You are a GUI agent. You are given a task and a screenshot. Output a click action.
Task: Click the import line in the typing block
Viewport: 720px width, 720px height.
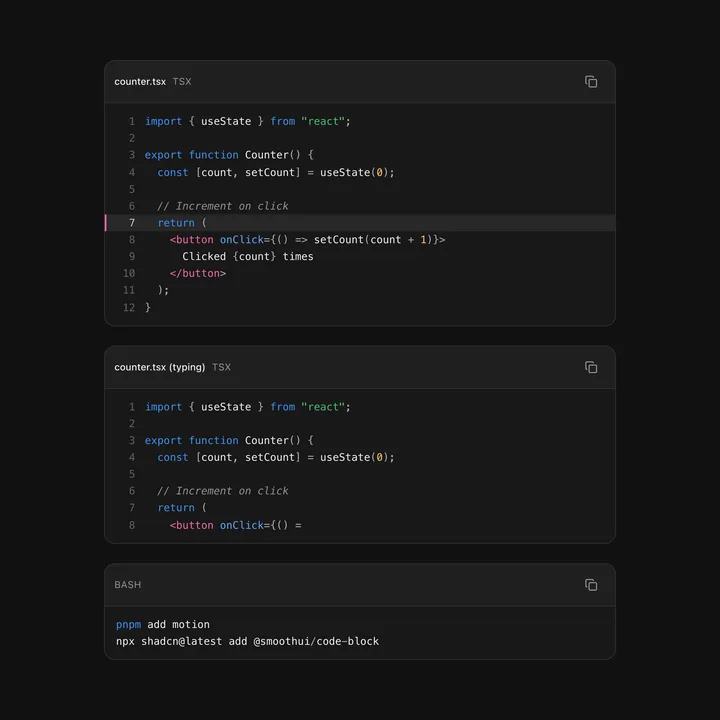pyautogui.click(x=248, y=407)
